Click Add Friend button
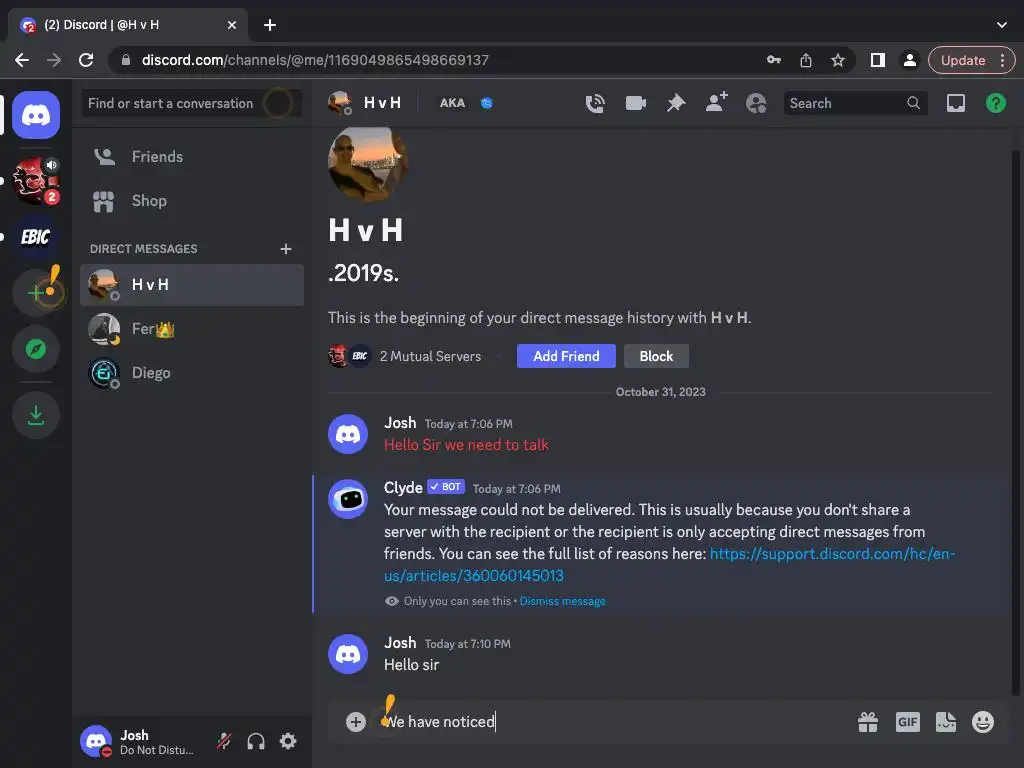 (566, 356)
